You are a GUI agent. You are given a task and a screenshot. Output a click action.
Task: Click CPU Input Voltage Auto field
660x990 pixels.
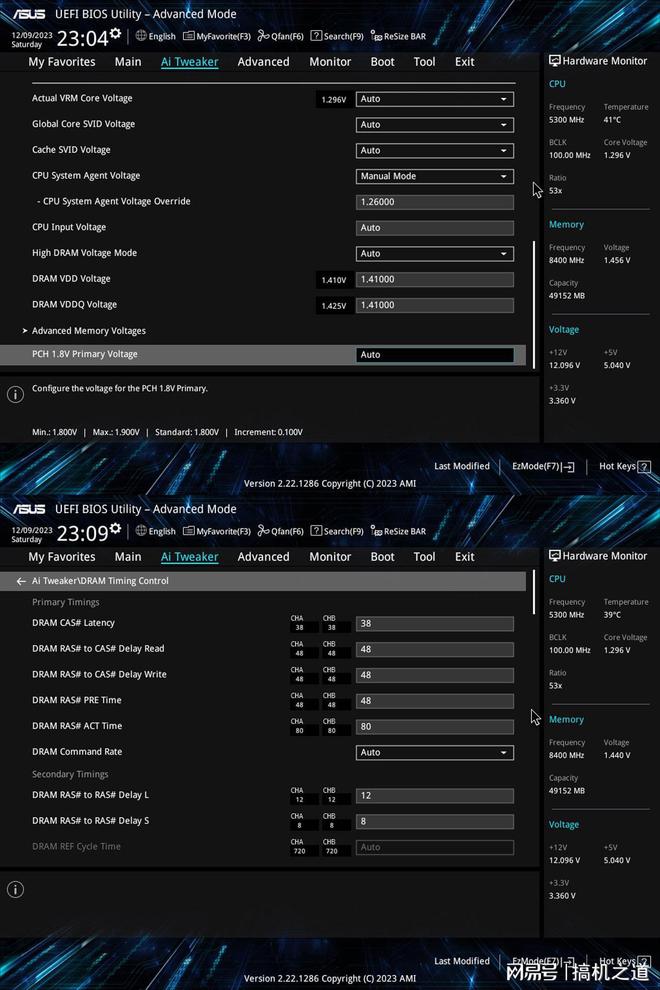point(435,228)
